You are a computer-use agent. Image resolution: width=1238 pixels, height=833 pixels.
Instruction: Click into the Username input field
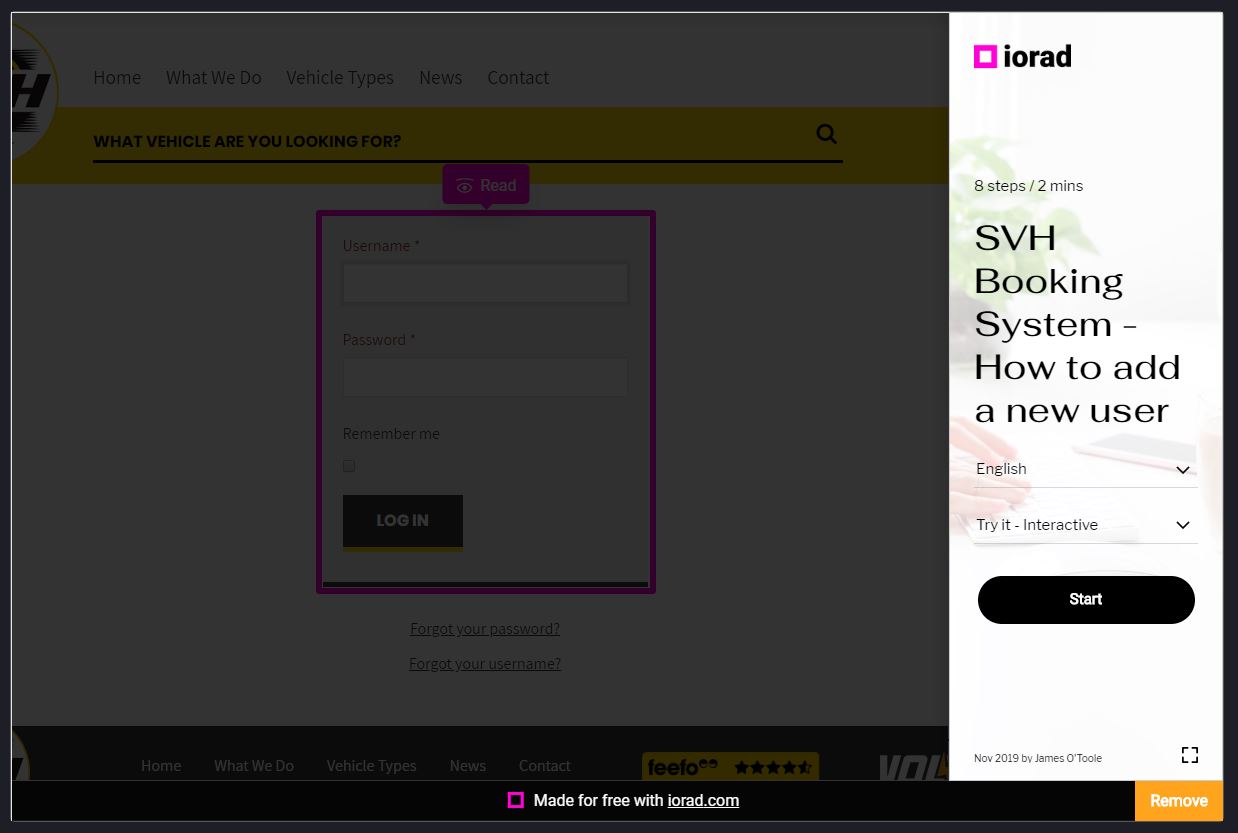click(485, 283)
